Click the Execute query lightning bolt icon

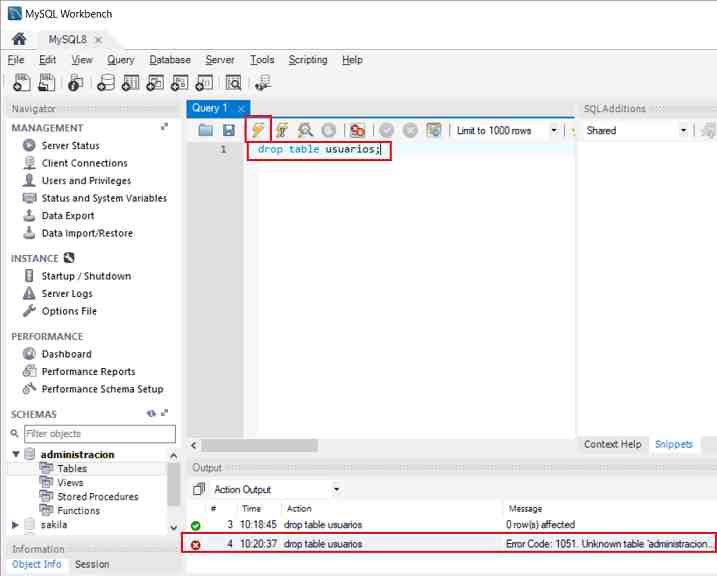click(258, 130)
